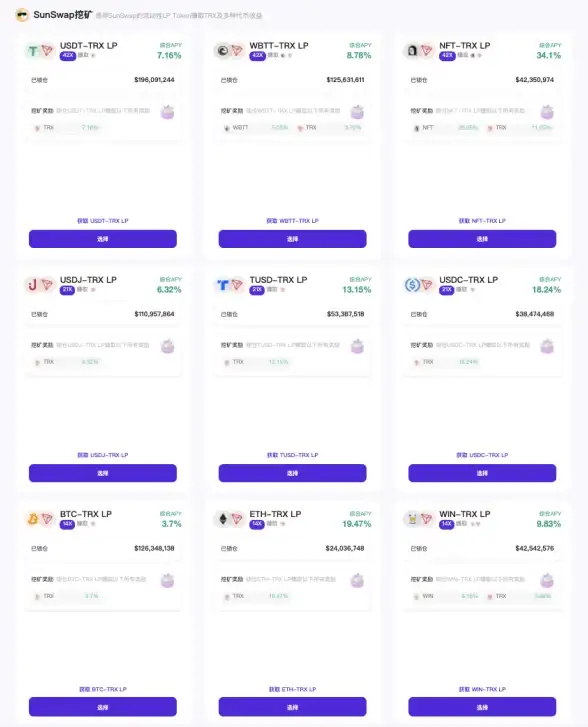Click the 42X badge on USDT-TRX LP

pos(68,55)
